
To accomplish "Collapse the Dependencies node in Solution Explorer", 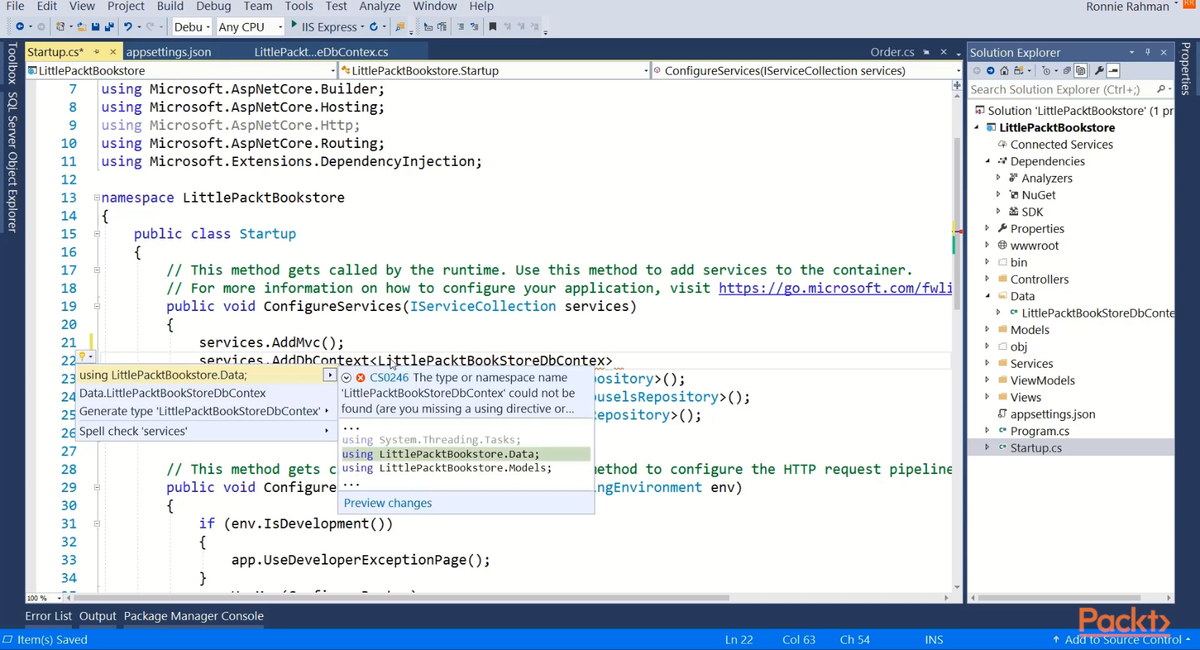I will click(988, 161).
